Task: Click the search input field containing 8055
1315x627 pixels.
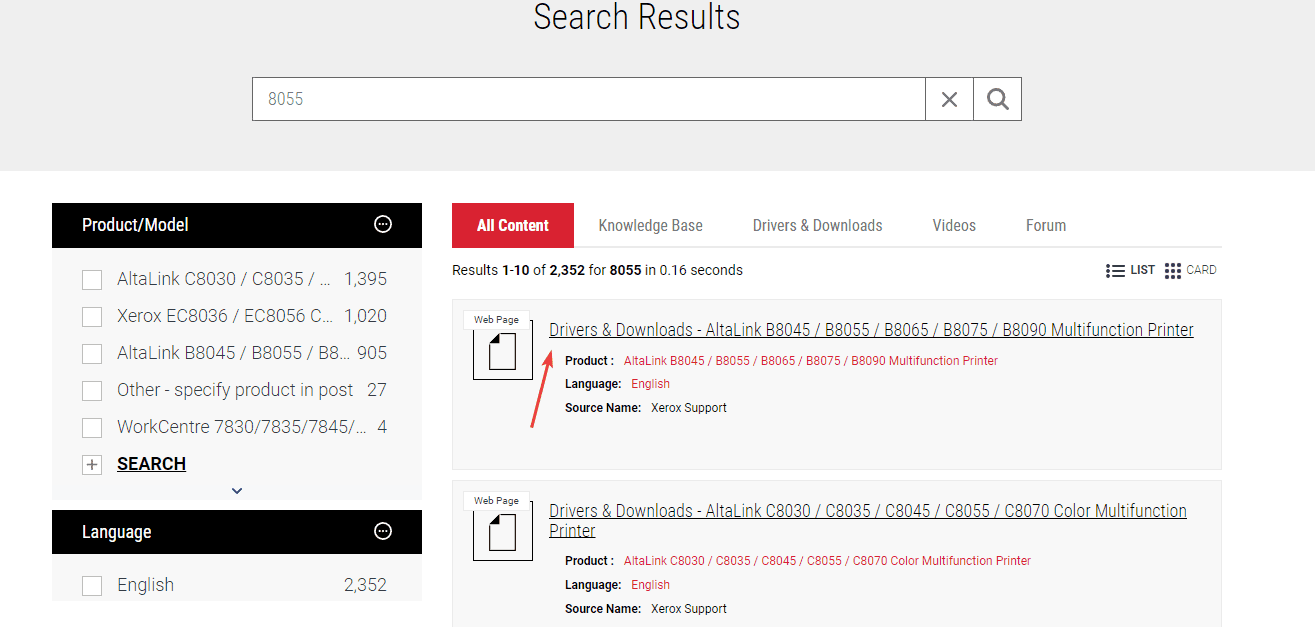Action: 588,99
